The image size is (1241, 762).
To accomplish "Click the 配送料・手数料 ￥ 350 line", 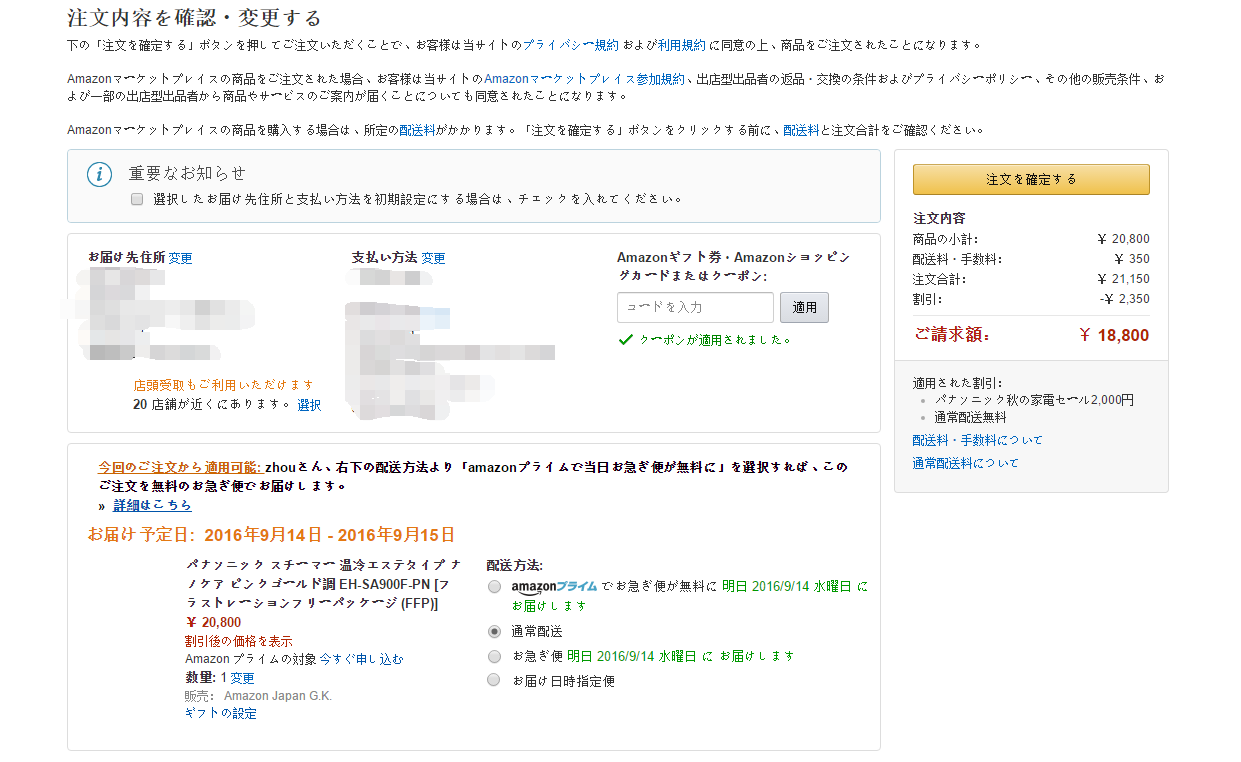I will [1031, 259].
